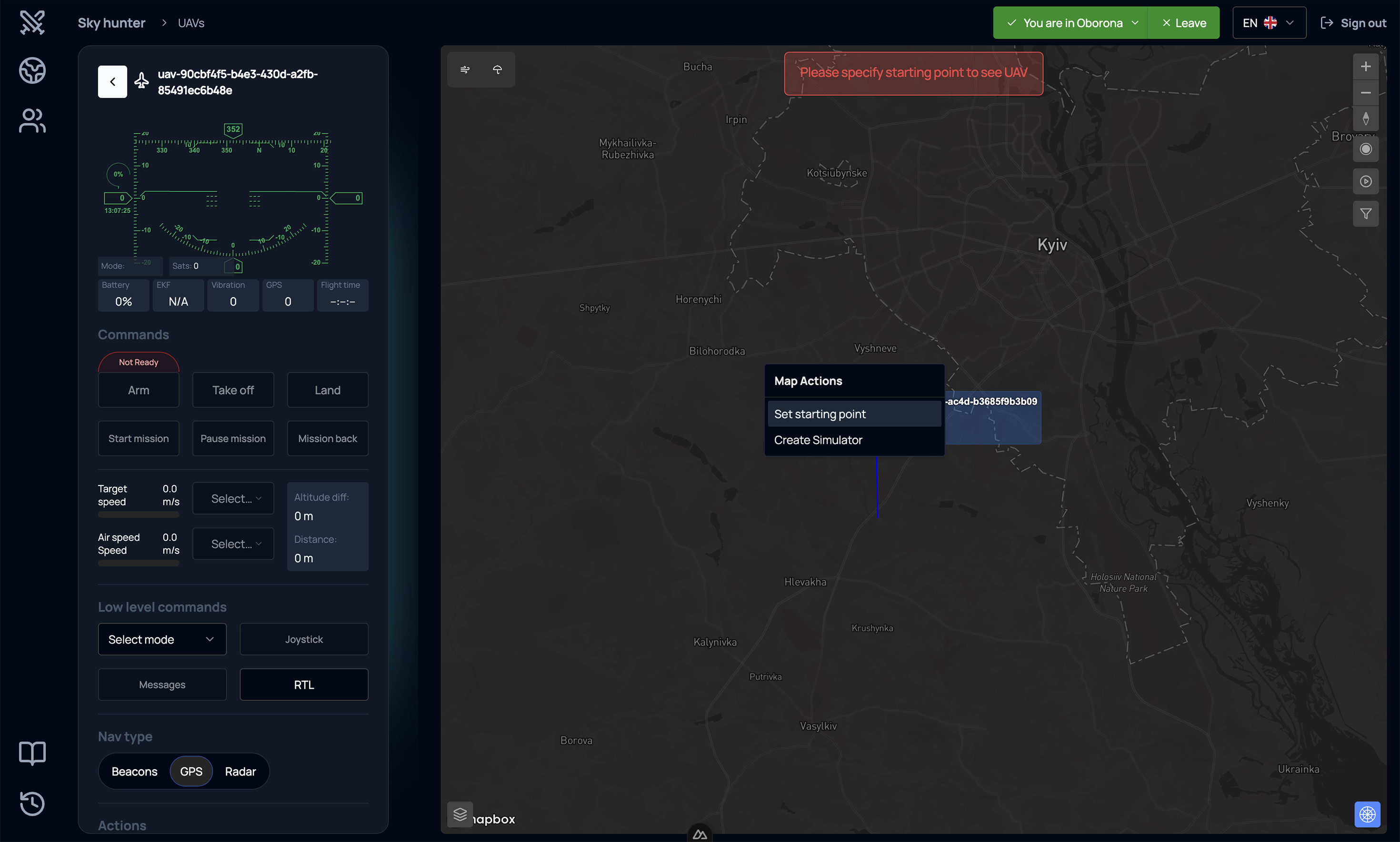This screenshot has width=1400, height=842.
Task: Open the users section in the sidebar
Action: coord(32,120)
